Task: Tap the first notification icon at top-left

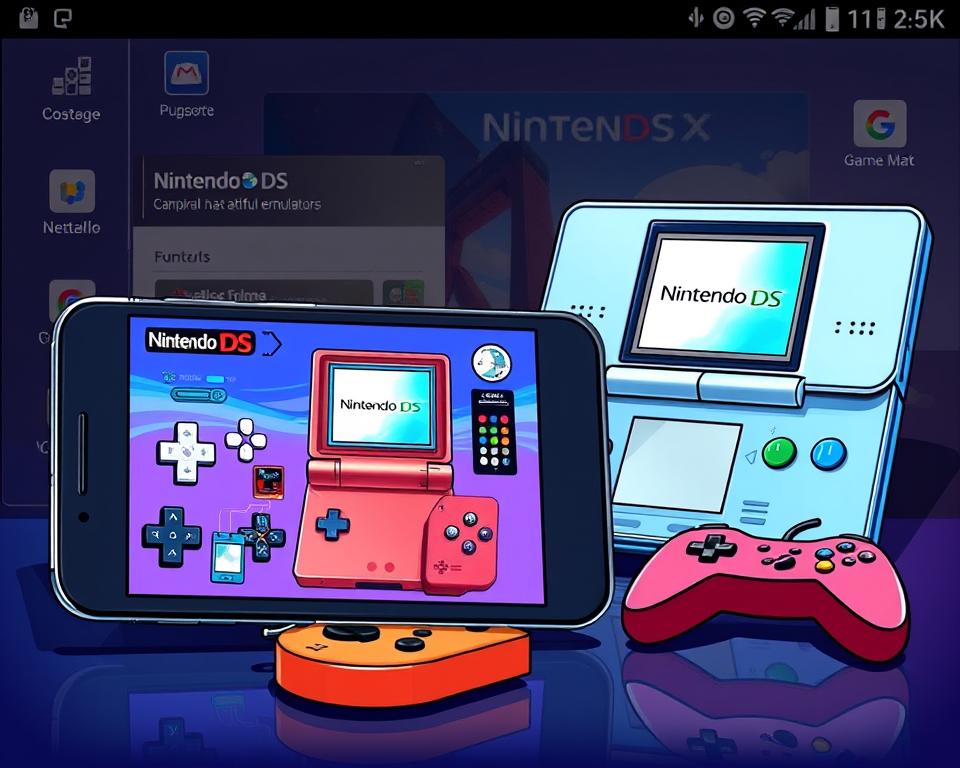Action: [28, 18]
